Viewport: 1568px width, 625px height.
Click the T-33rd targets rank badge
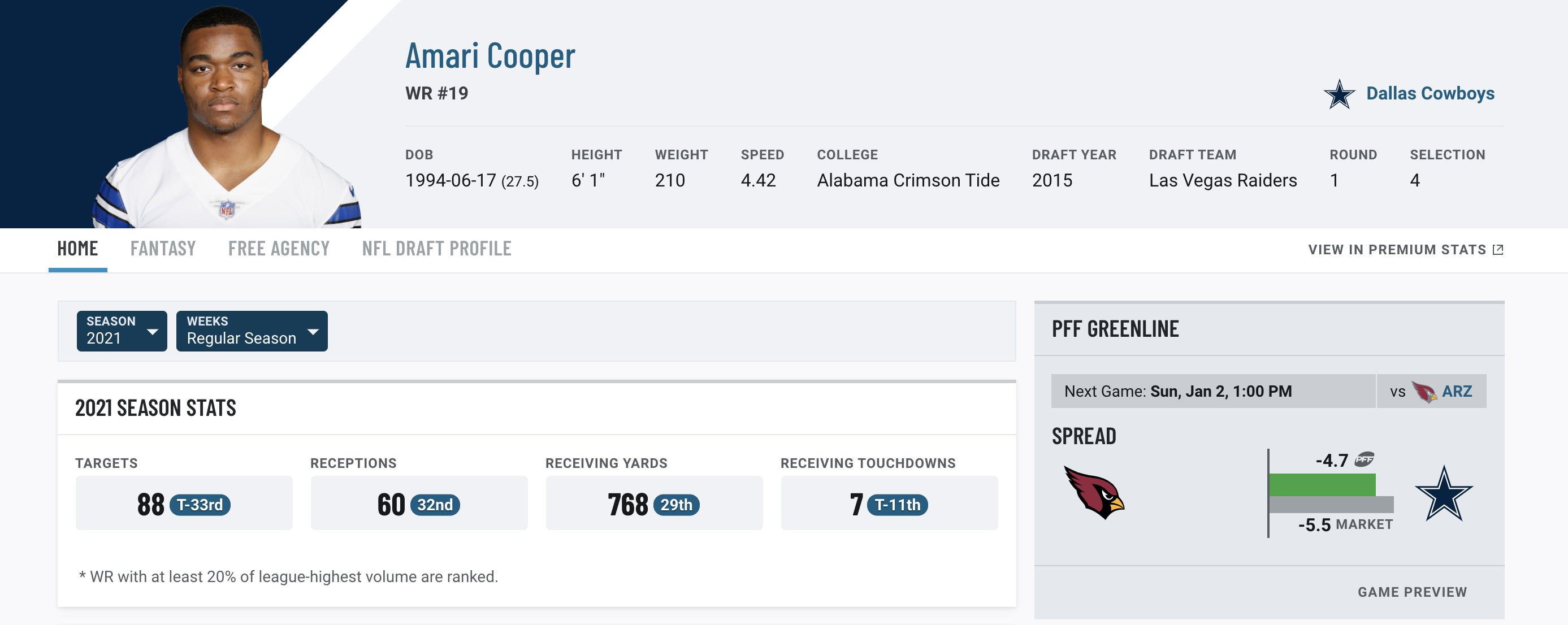click(200, 505)
